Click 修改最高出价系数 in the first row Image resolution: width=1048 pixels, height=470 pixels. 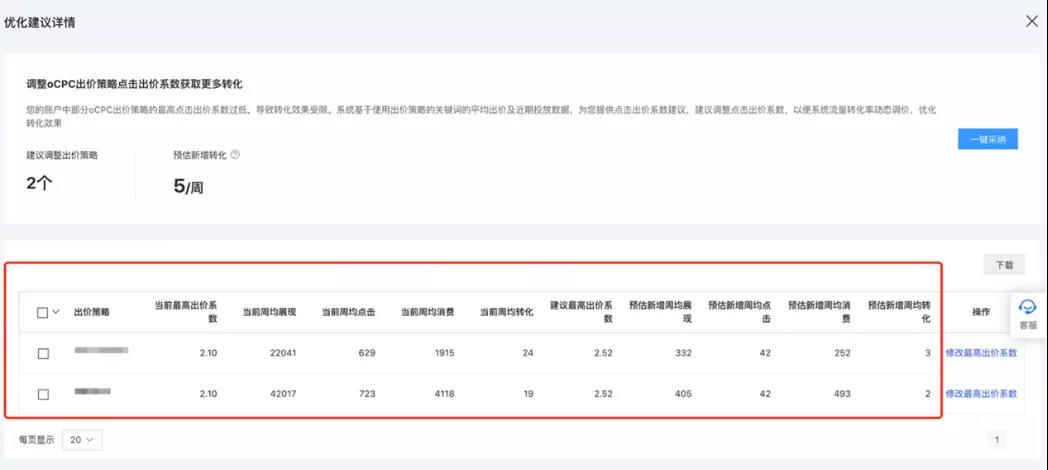point(981,353)
